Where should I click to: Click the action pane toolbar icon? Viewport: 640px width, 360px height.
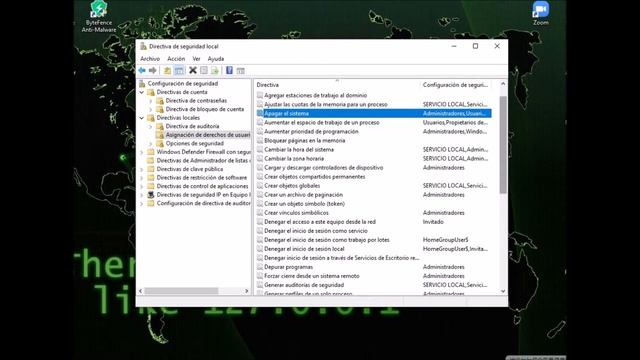(x=240, y=71)
